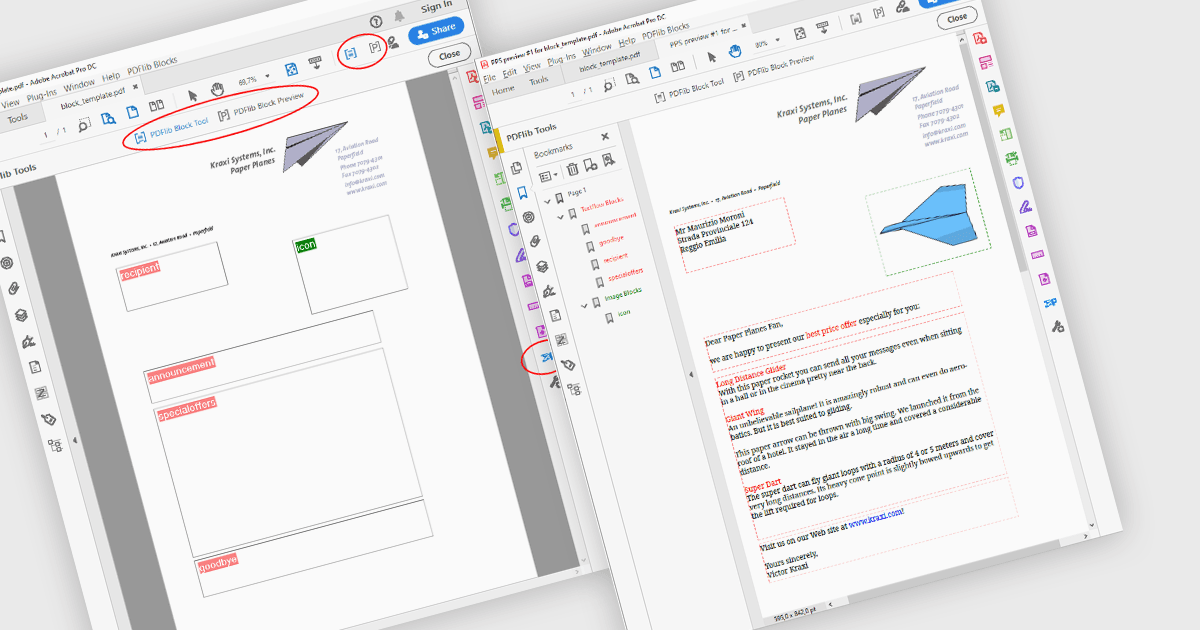Open the Home tab in right window
Screen dimensions: 1200x630
[504, 88]
